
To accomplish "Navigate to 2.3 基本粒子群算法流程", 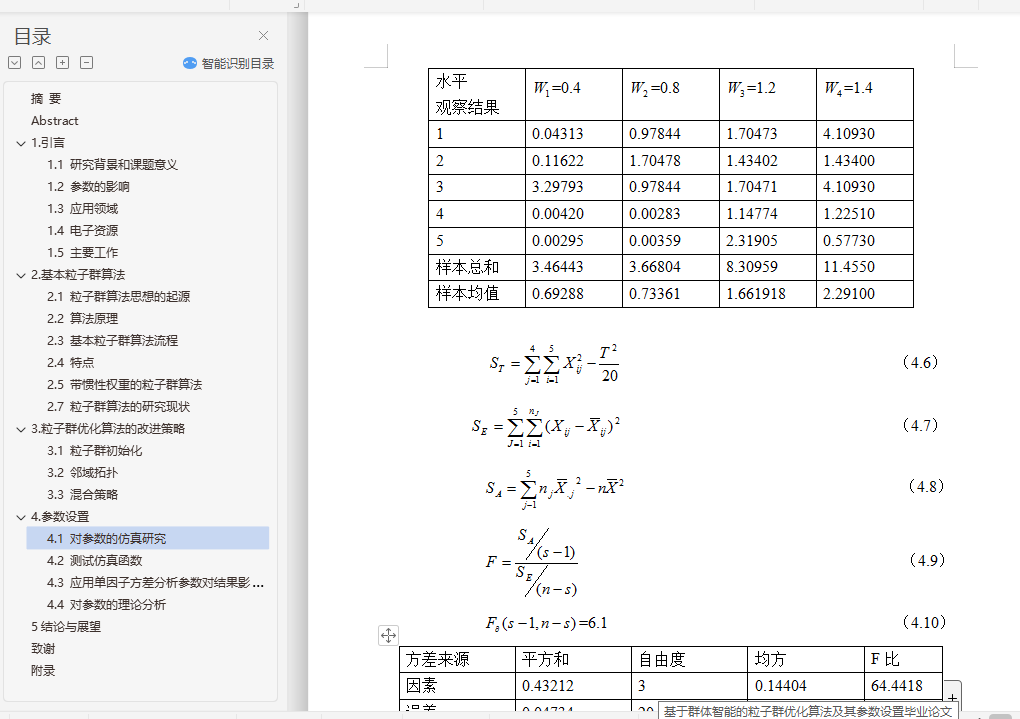I will coord(112,341).
